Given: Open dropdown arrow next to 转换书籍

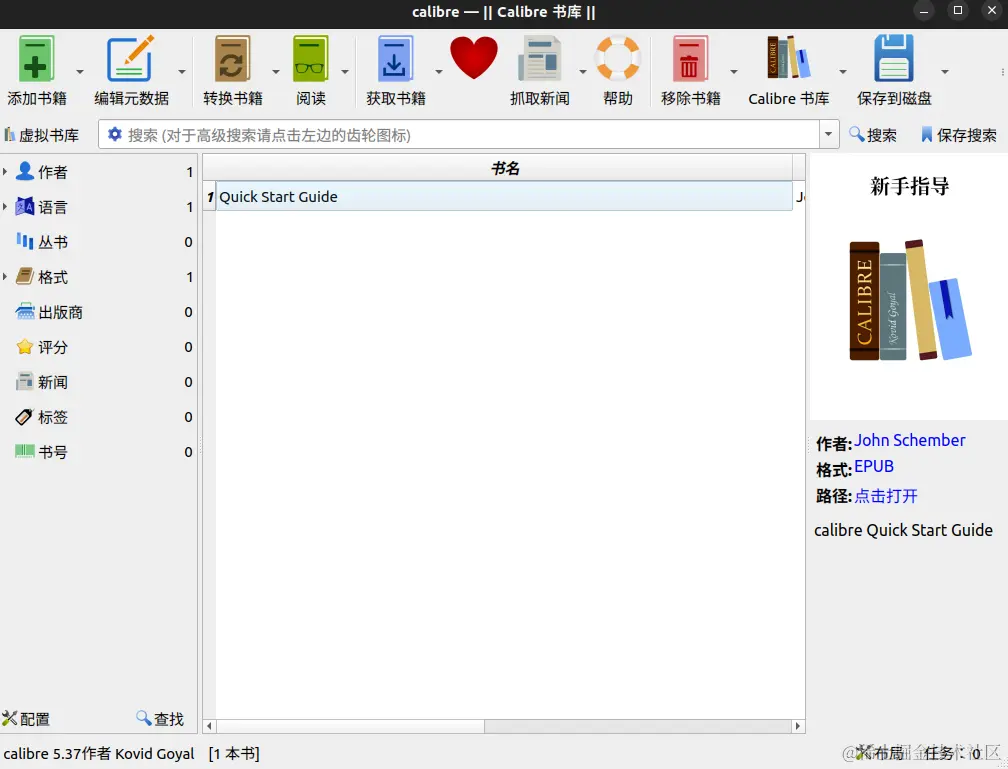Looking at the screenshot, I should (x=276, y=71).
